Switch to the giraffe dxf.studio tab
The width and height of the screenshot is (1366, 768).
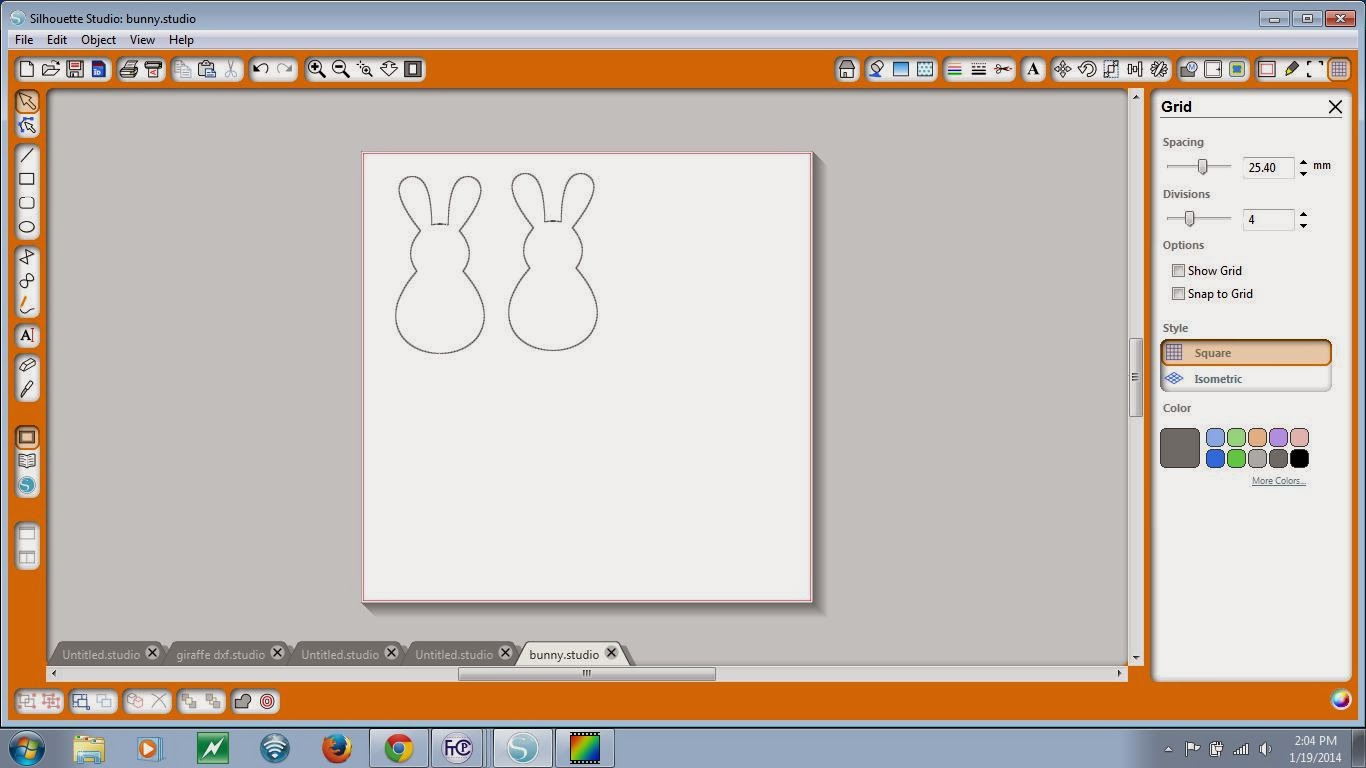click(221, 655)
